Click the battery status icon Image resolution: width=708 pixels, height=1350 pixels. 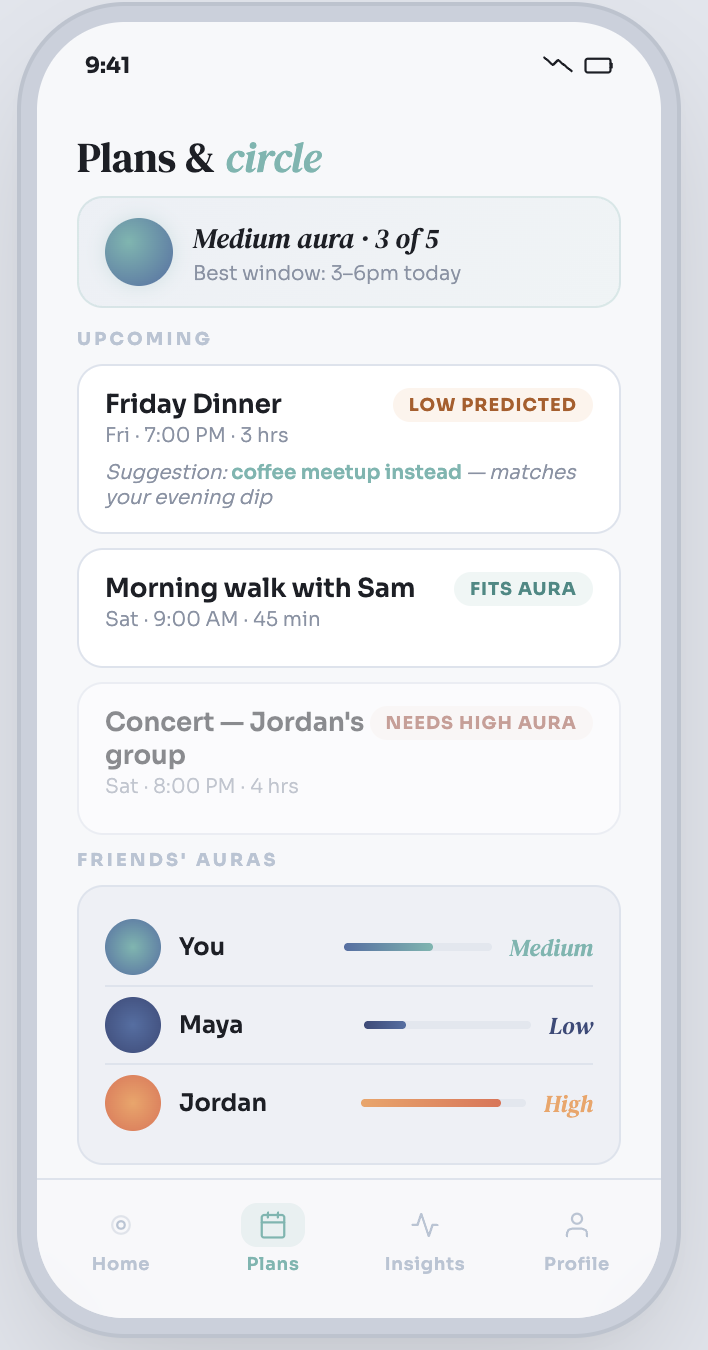tap(598, 66)
